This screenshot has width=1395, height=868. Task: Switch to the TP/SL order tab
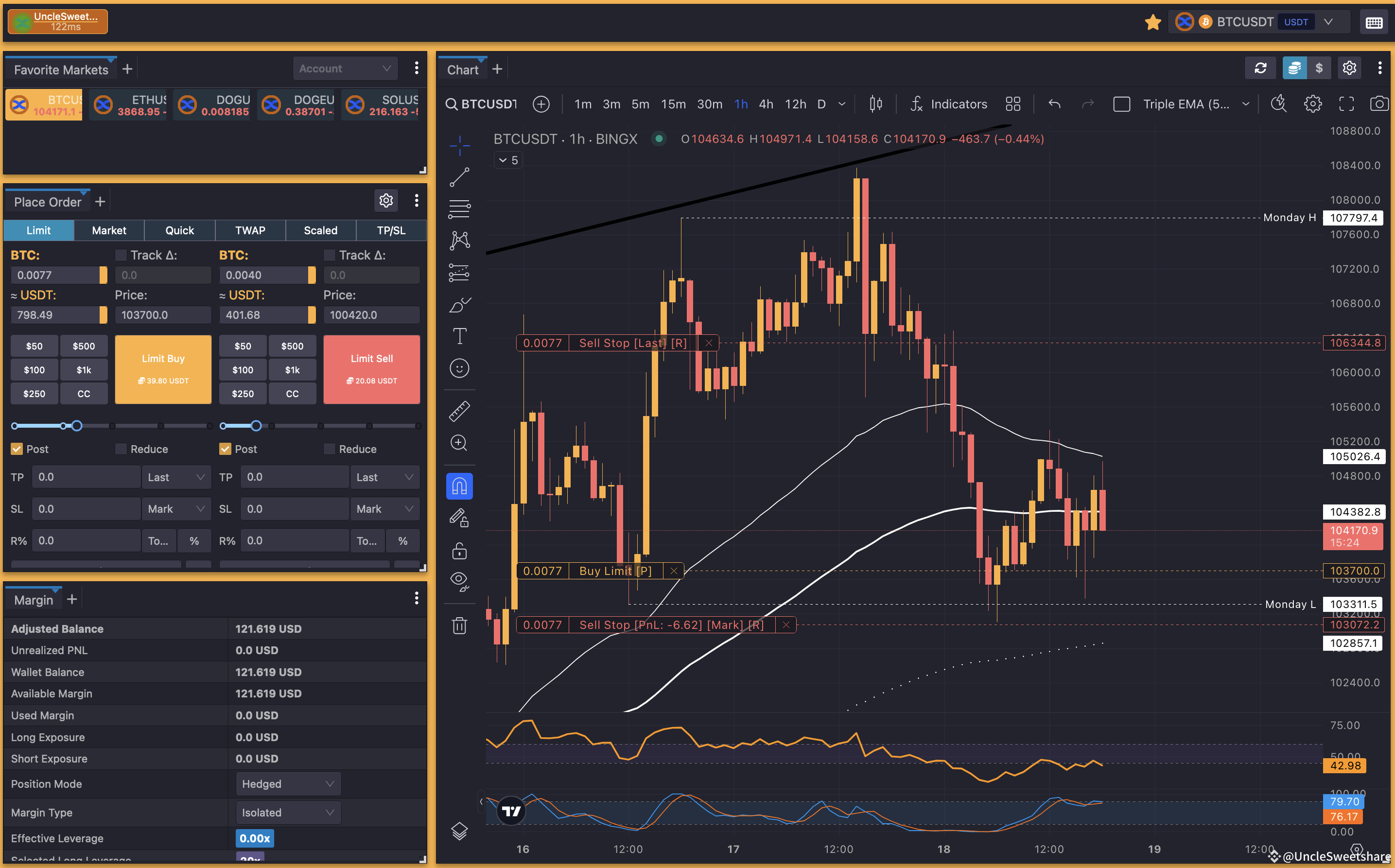[391, 230]
